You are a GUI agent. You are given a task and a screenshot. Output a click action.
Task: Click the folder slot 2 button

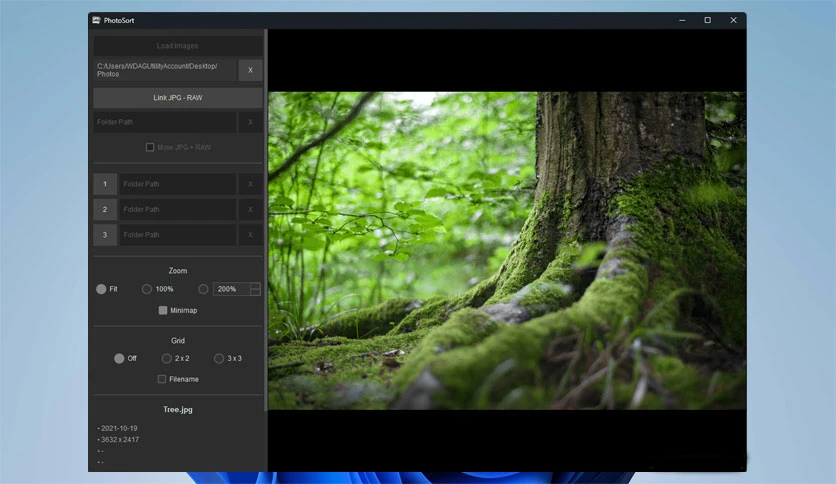click(105, 209)
